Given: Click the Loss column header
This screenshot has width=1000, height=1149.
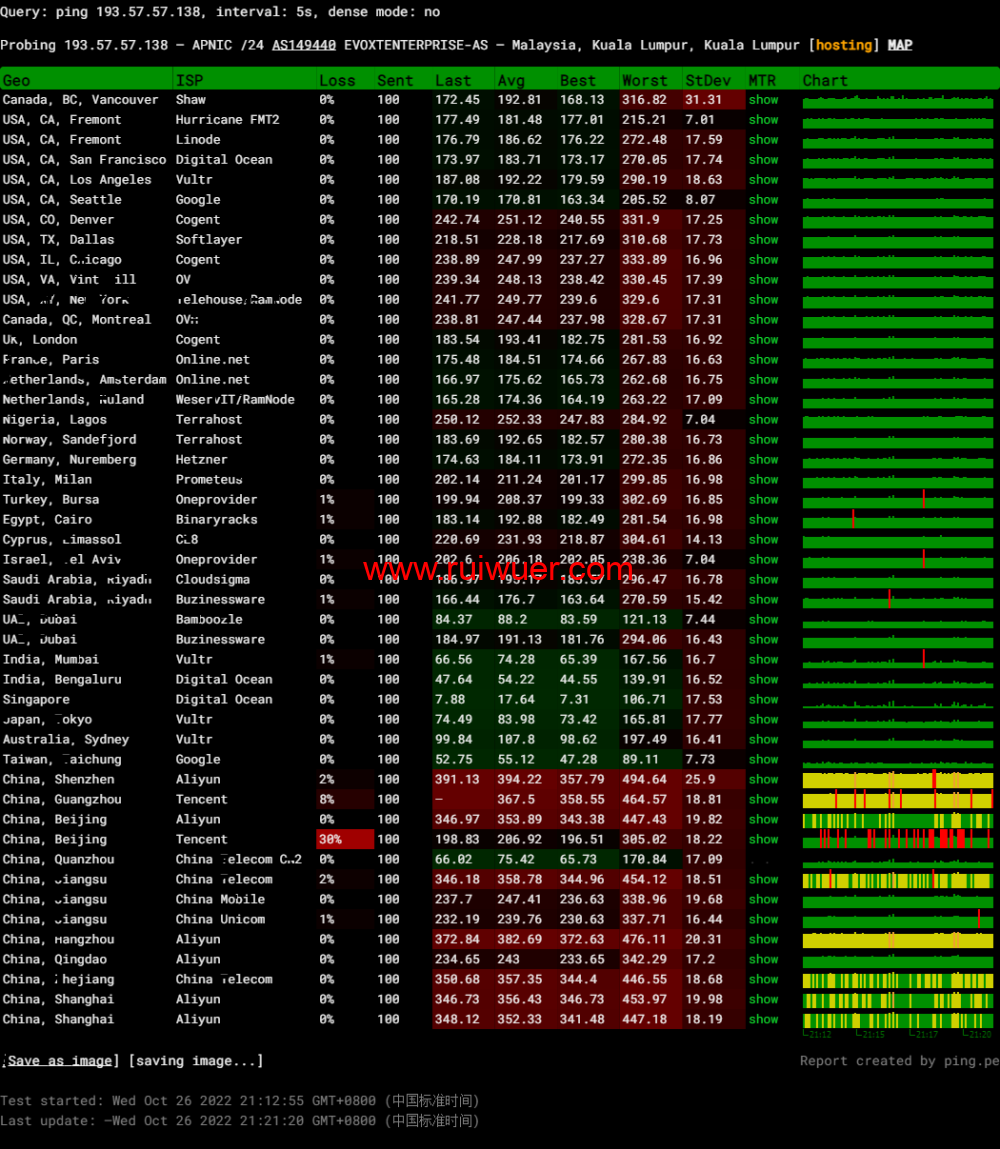Looking at the screenshot, I should tap(337, 80).
